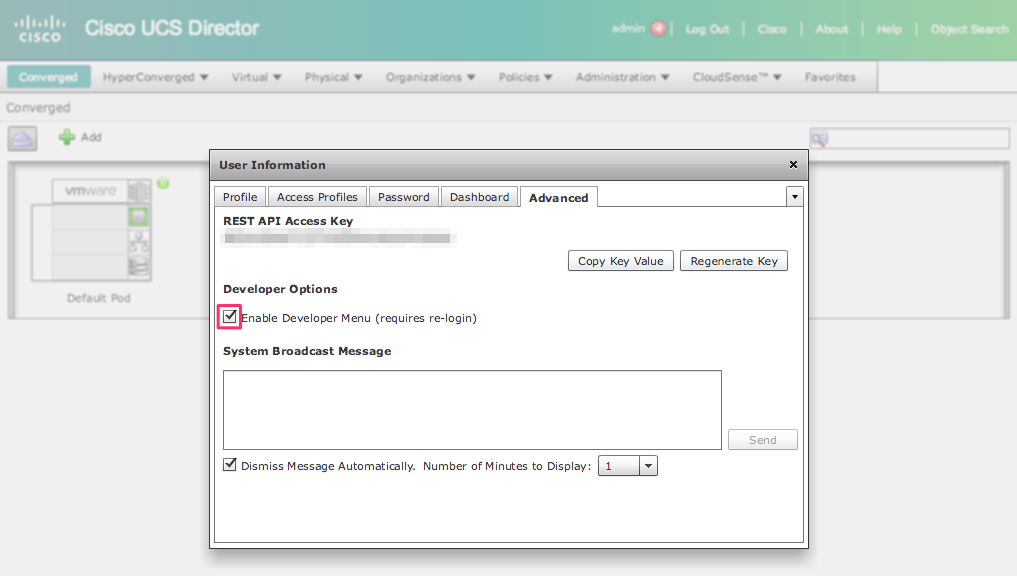Click the green status indicator on Default Pod
This screenshot has height=576, width=1017.
pos(163,184)
